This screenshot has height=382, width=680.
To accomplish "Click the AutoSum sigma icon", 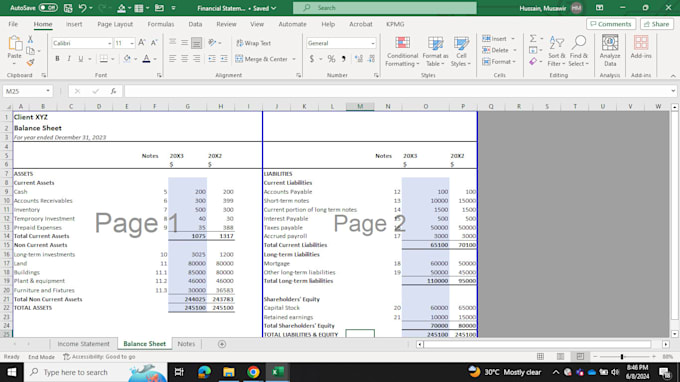I will (x=533, y=39).
